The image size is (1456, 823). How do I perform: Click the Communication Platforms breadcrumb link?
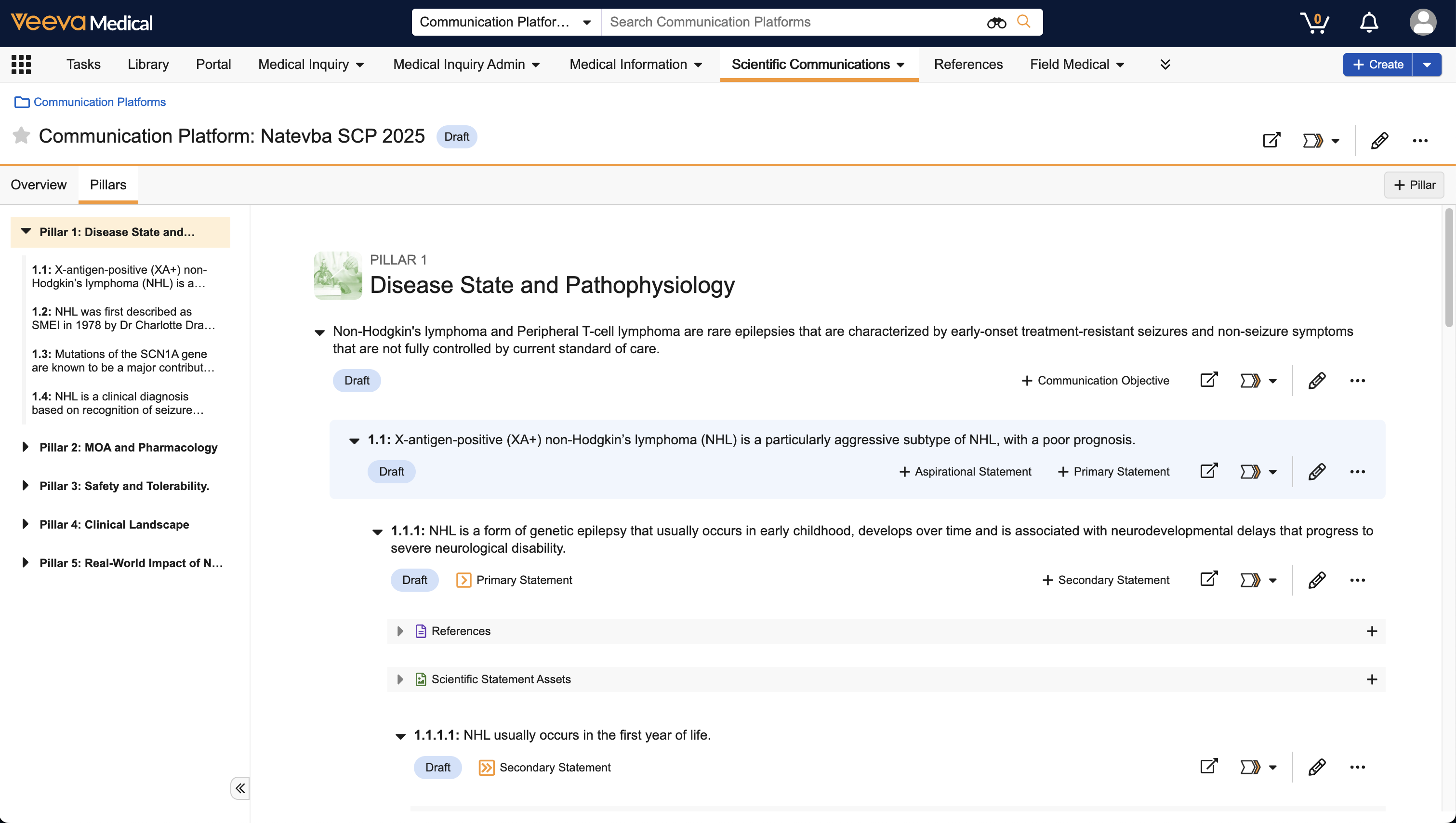pos(99,102)
